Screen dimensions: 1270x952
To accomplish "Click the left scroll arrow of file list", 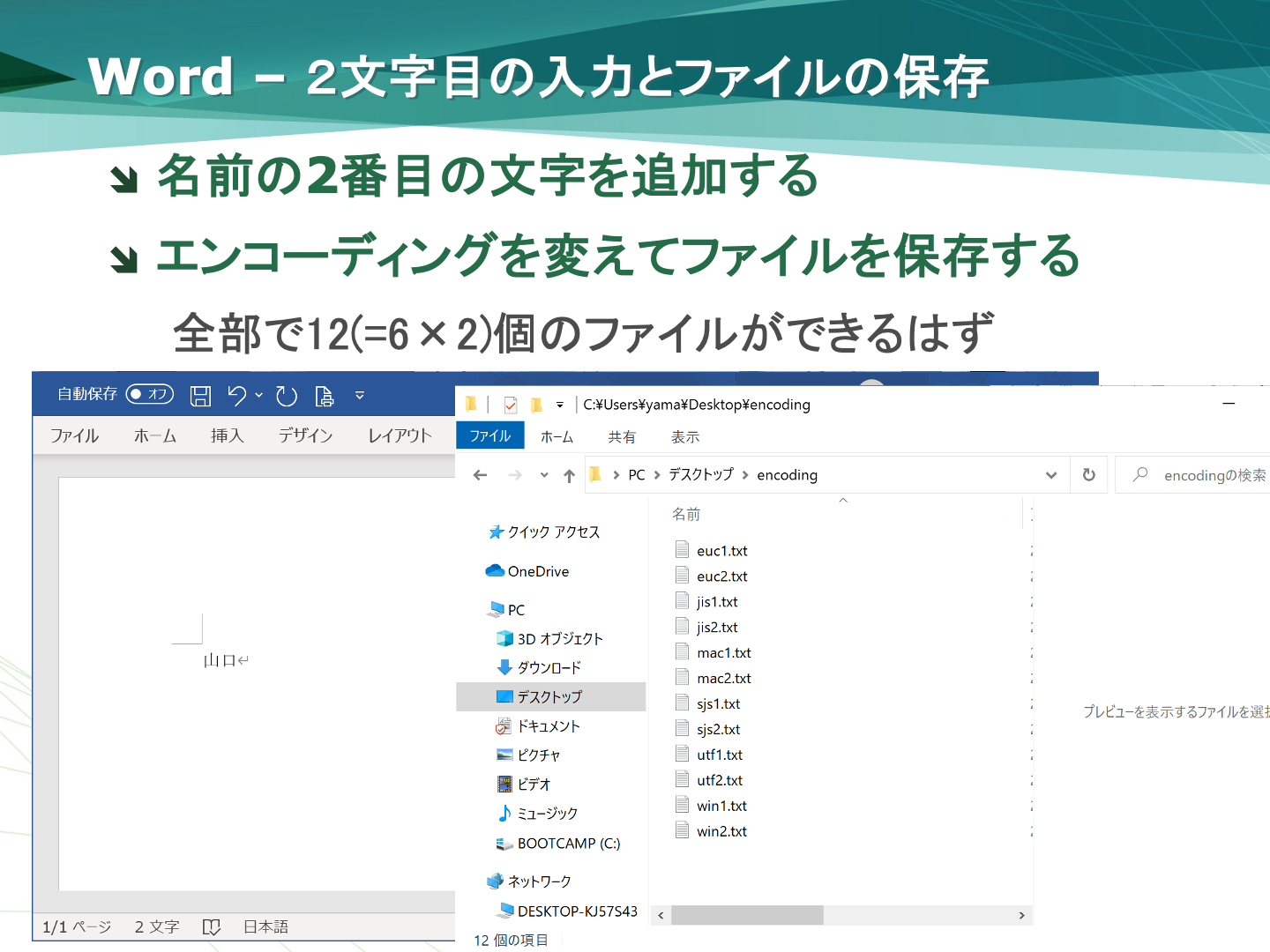I will [x=661, y=915].
